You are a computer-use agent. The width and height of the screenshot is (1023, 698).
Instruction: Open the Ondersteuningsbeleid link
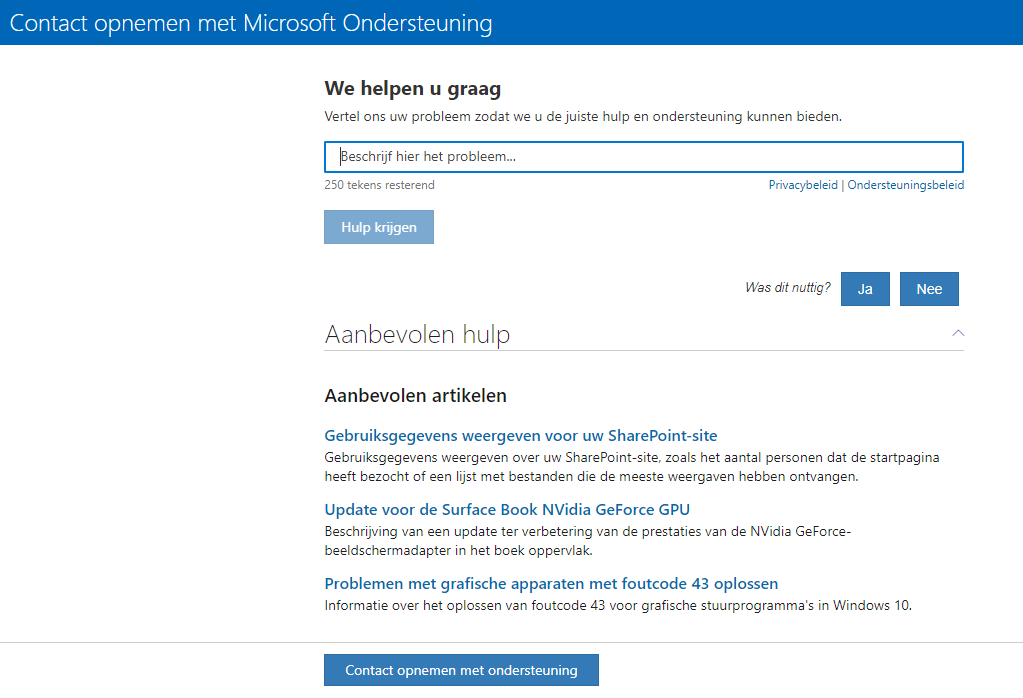tap(906, 185)
